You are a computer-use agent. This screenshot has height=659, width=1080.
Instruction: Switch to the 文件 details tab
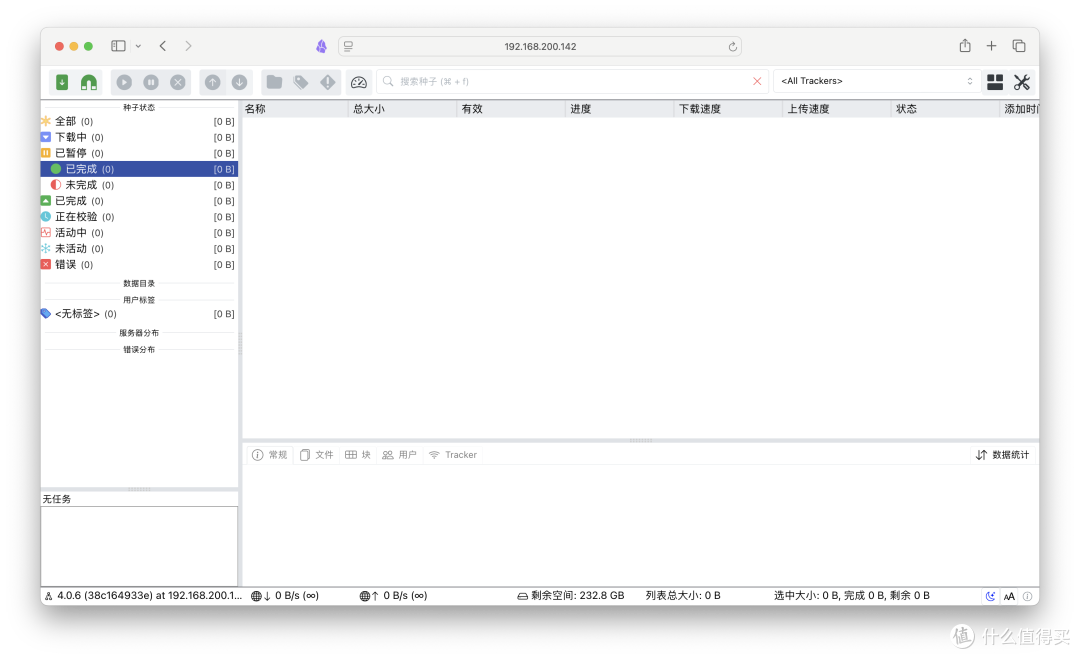click(x=317, y=454)
